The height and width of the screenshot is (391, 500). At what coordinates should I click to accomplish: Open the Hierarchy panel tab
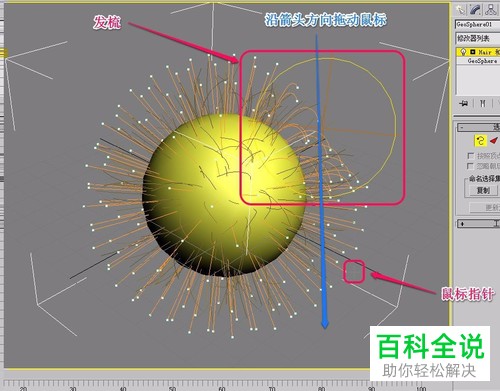click(491, 9)
